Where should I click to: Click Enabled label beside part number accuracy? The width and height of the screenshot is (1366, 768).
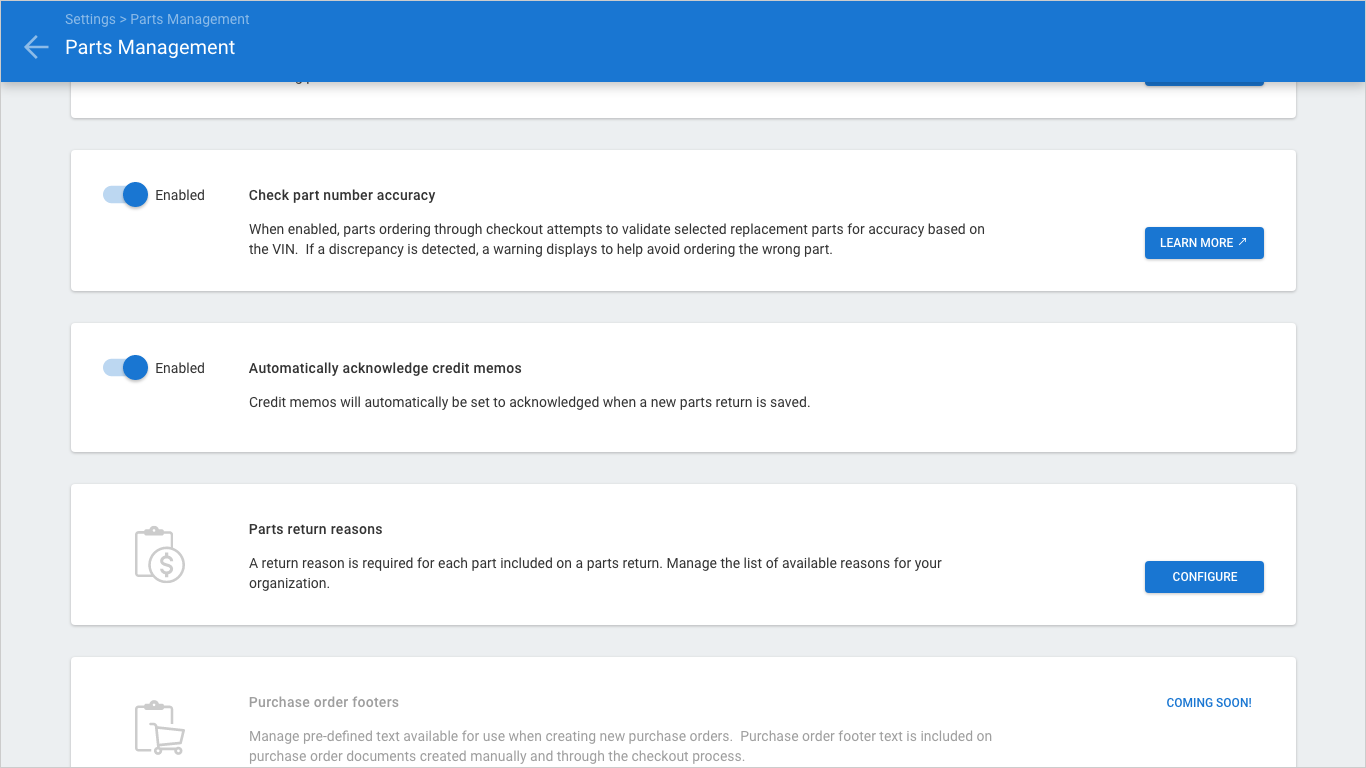point(180,195)
